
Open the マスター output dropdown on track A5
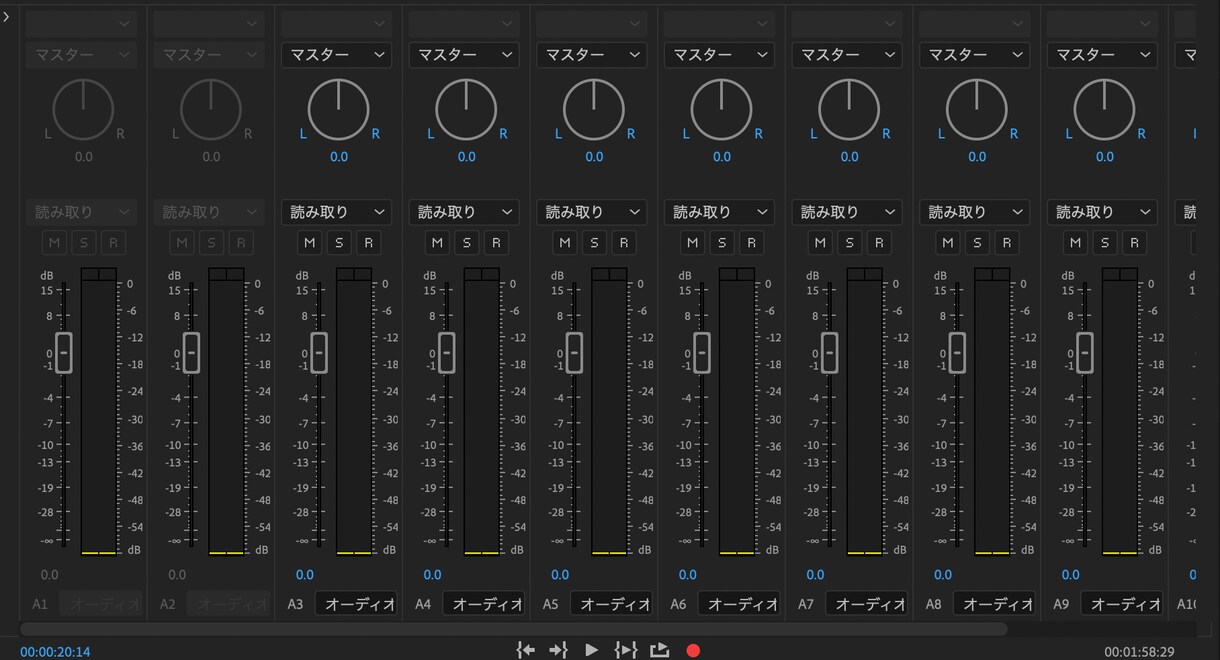tap(592, 55)
